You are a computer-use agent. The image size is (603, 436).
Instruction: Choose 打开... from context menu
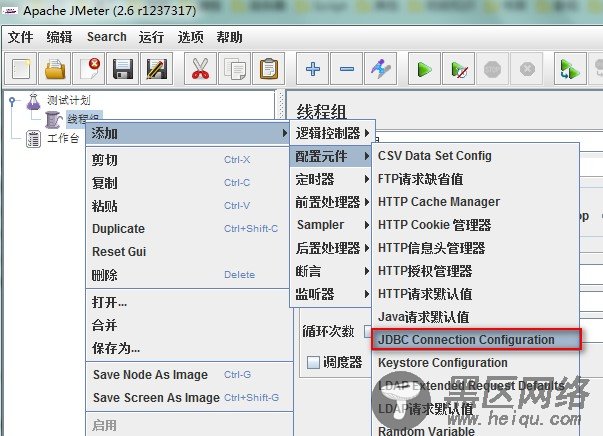pyautogui.click(x=187, y=303)
